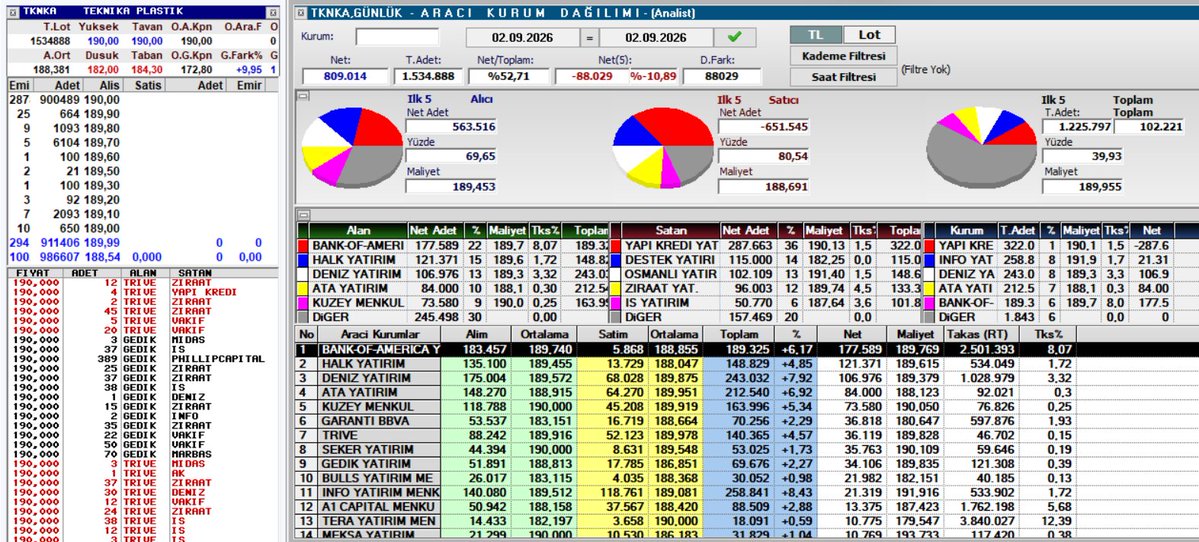Open the Saat Filtresi time filter
The height and width of the screenshot is (542, 1199).
[x=843, y=77]
